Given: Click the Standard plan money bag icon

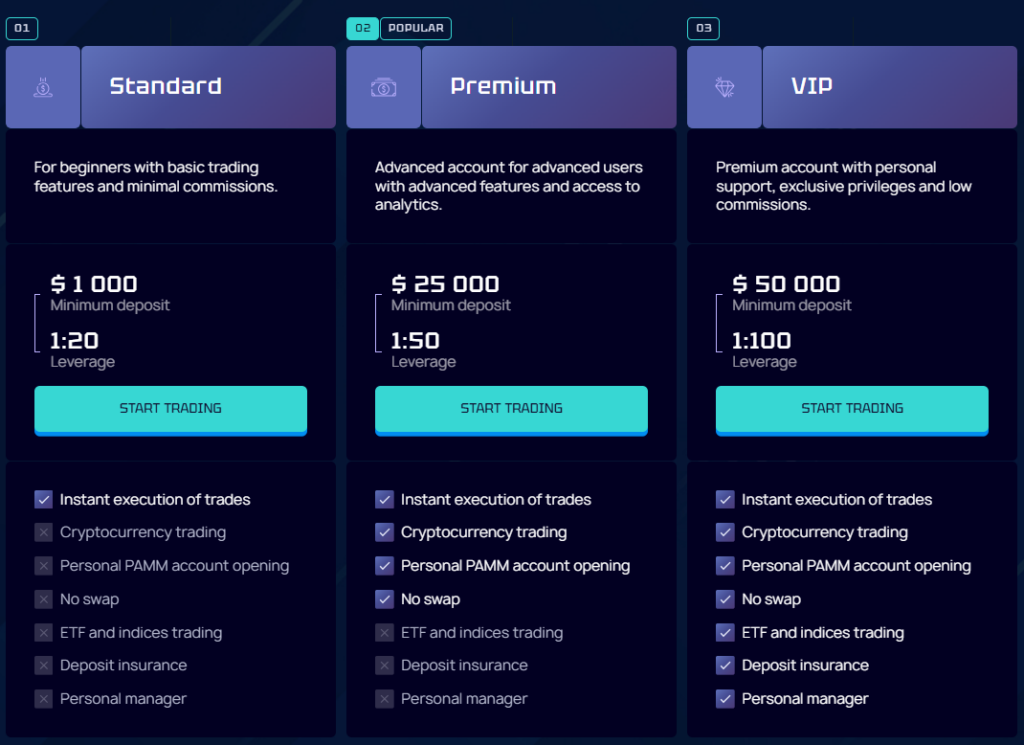Looking at the screenshot, I should click(43, 87).
